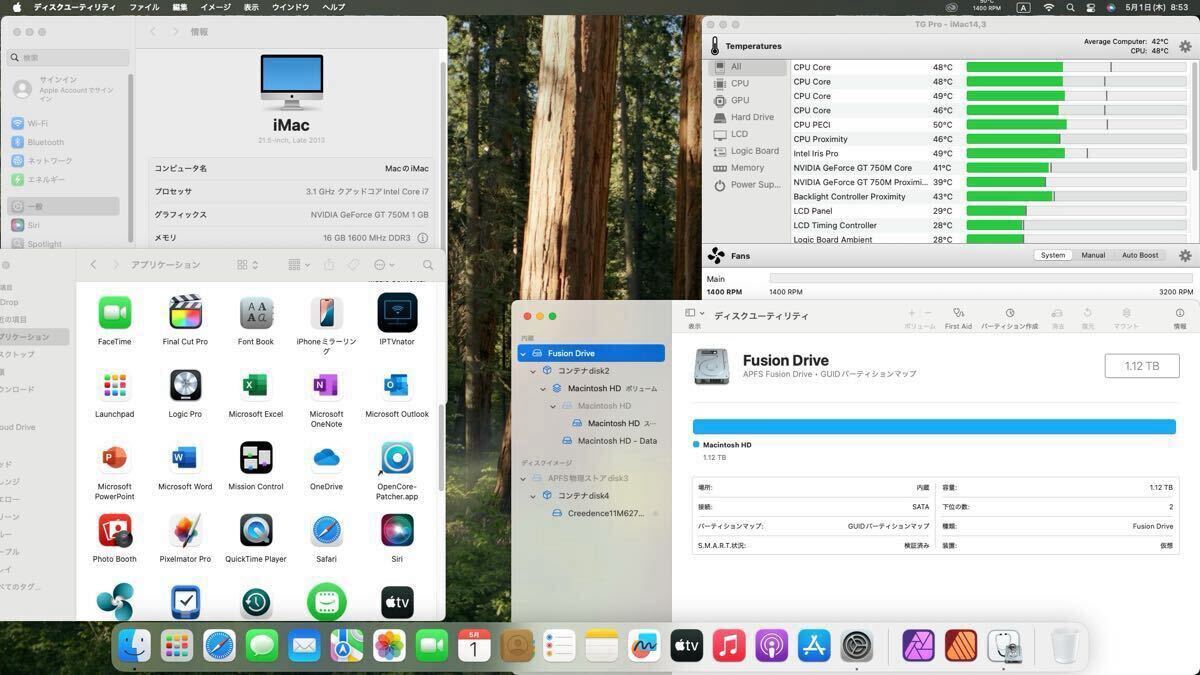Screen dimensions: 1200x675
Task: Open the Fans section settings gear
Action: (1185, 256)
